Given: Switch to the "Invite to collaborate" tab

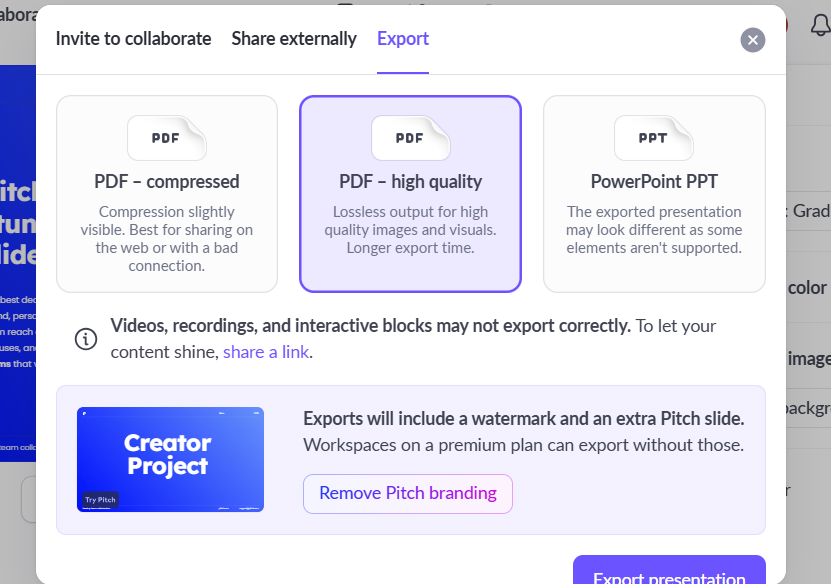Looking at the screenshot, I should (134, 39).
